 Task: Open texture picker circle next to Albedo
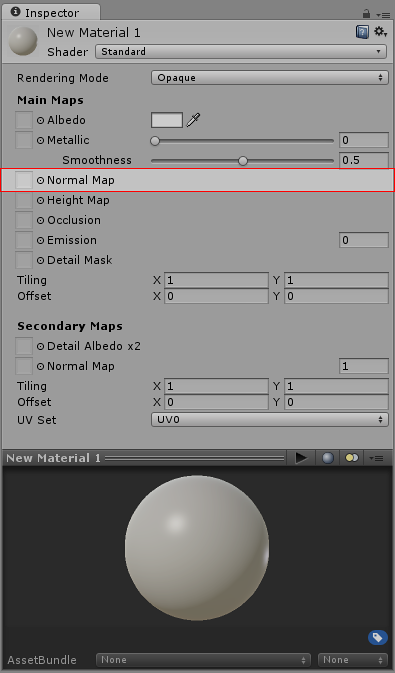[40, 121]
